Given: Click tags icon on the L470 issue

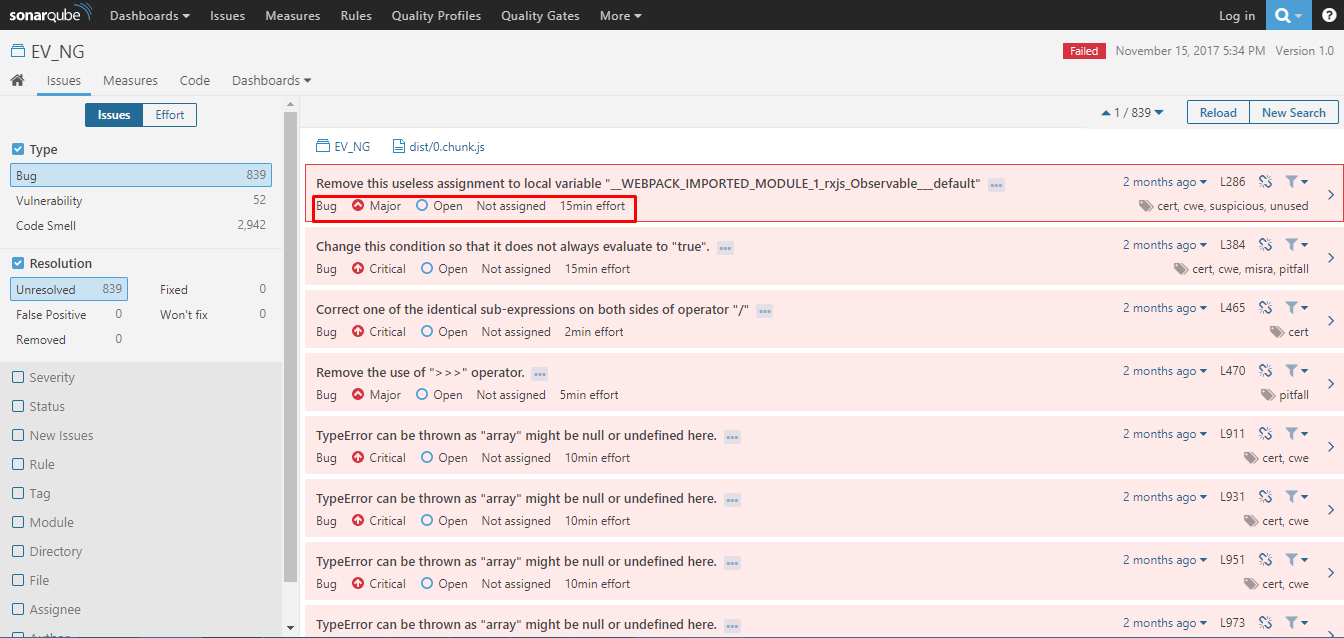Looking at the screenshot, I should tap(1269, 395).
